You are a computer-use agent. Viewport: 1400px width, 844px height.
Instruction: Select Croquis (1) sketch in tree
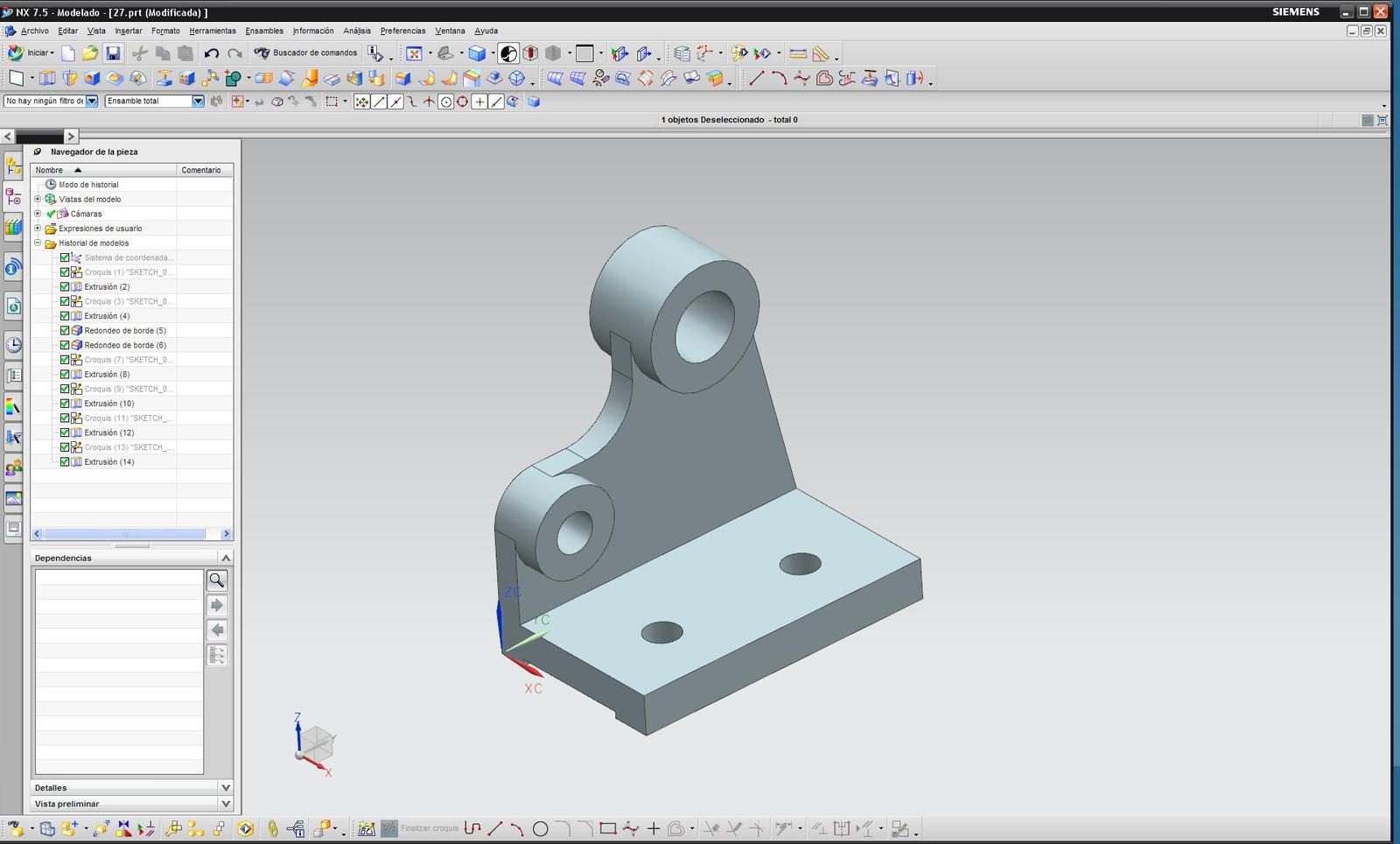tap(129, 272)
